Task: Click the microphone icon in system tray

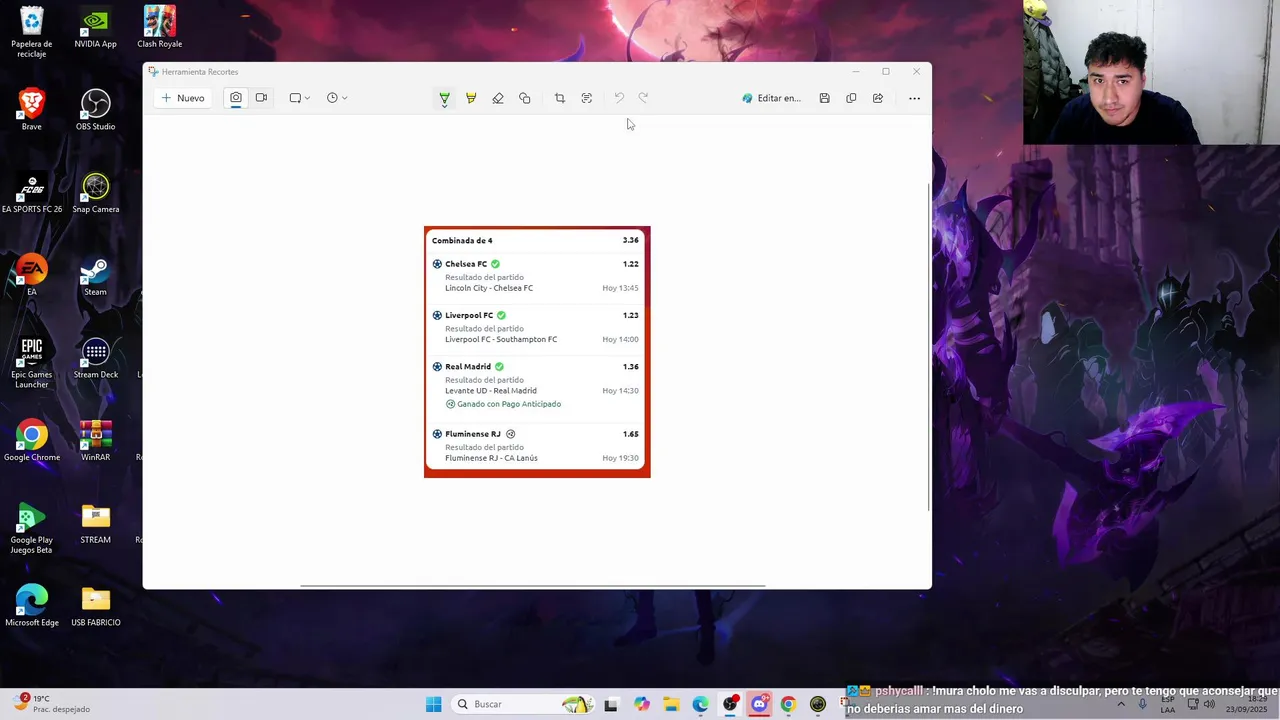Action: click(x=1142, y=704)
